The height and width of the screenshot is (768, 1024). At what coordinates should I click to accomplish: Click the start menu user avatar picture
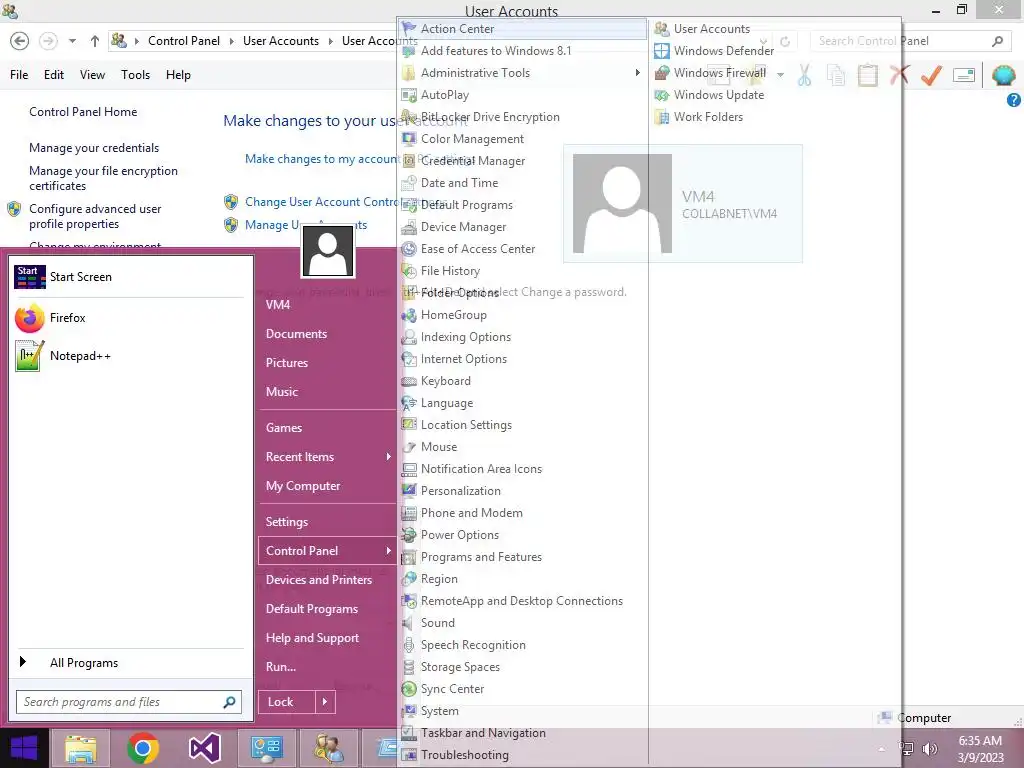(x=328, y=251)
